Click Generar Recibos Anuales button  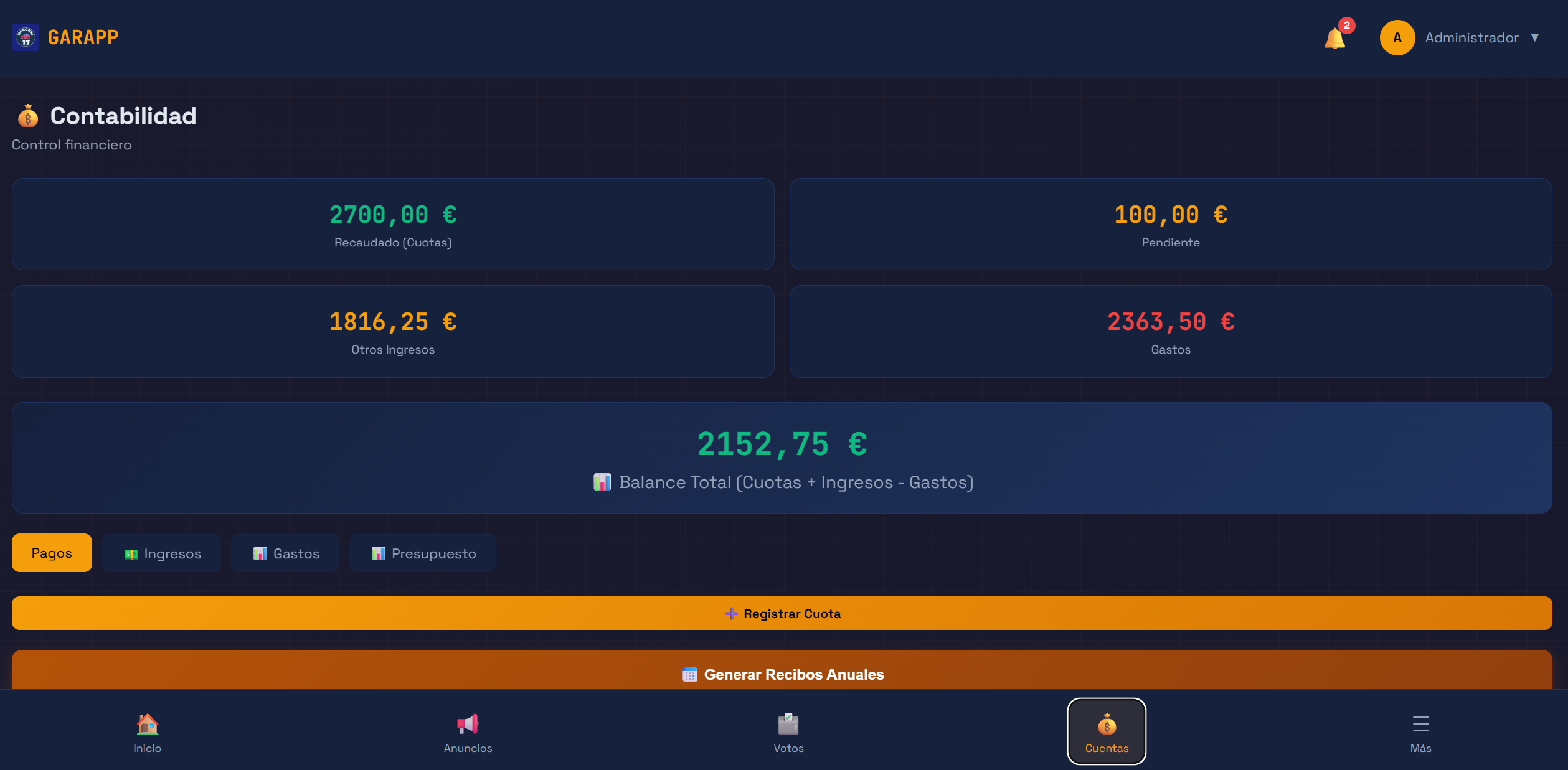coord(782,674)
